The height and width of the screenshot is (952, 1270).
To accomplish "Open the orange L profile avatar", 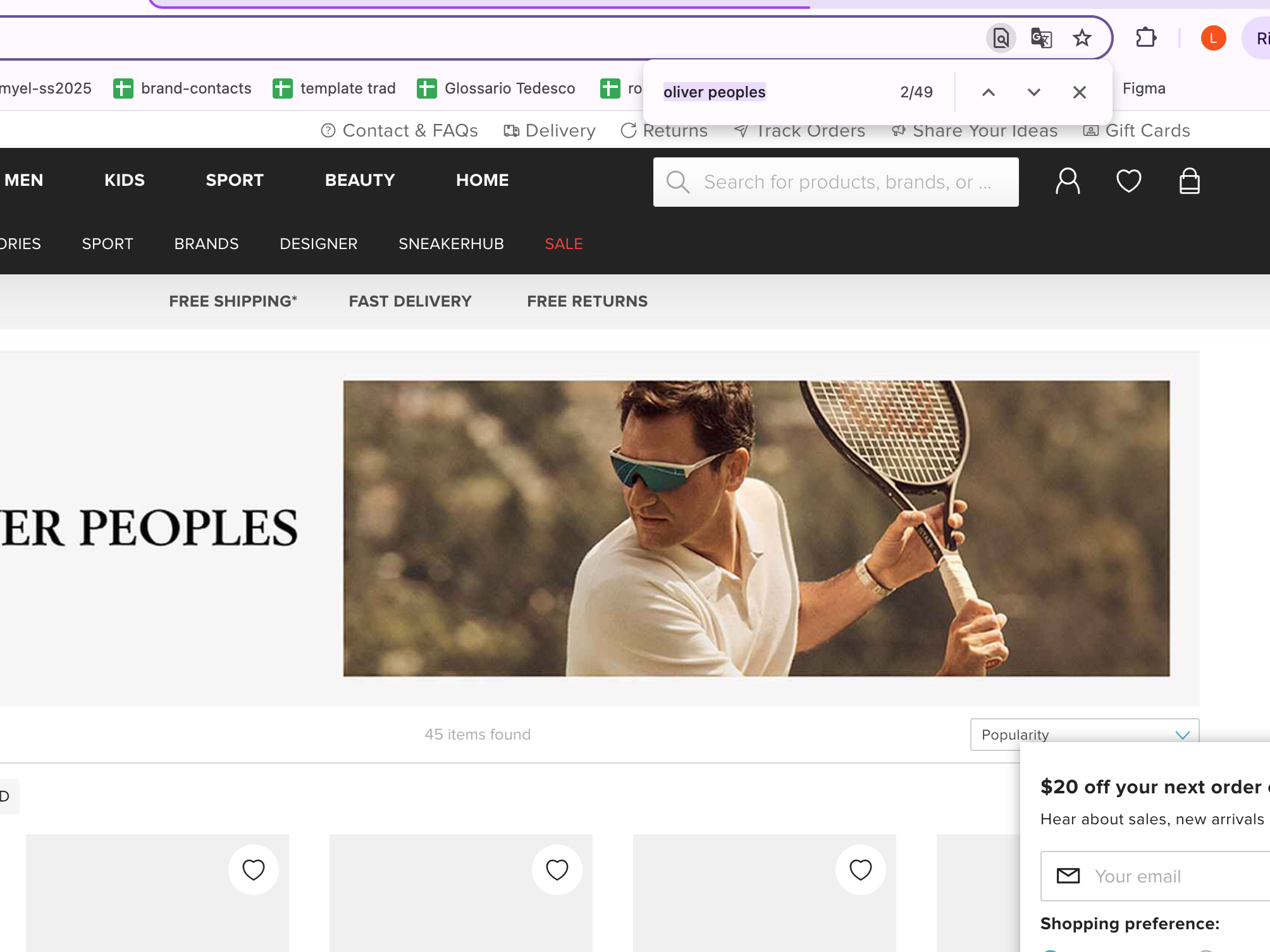I will [x=1213, y=39].
